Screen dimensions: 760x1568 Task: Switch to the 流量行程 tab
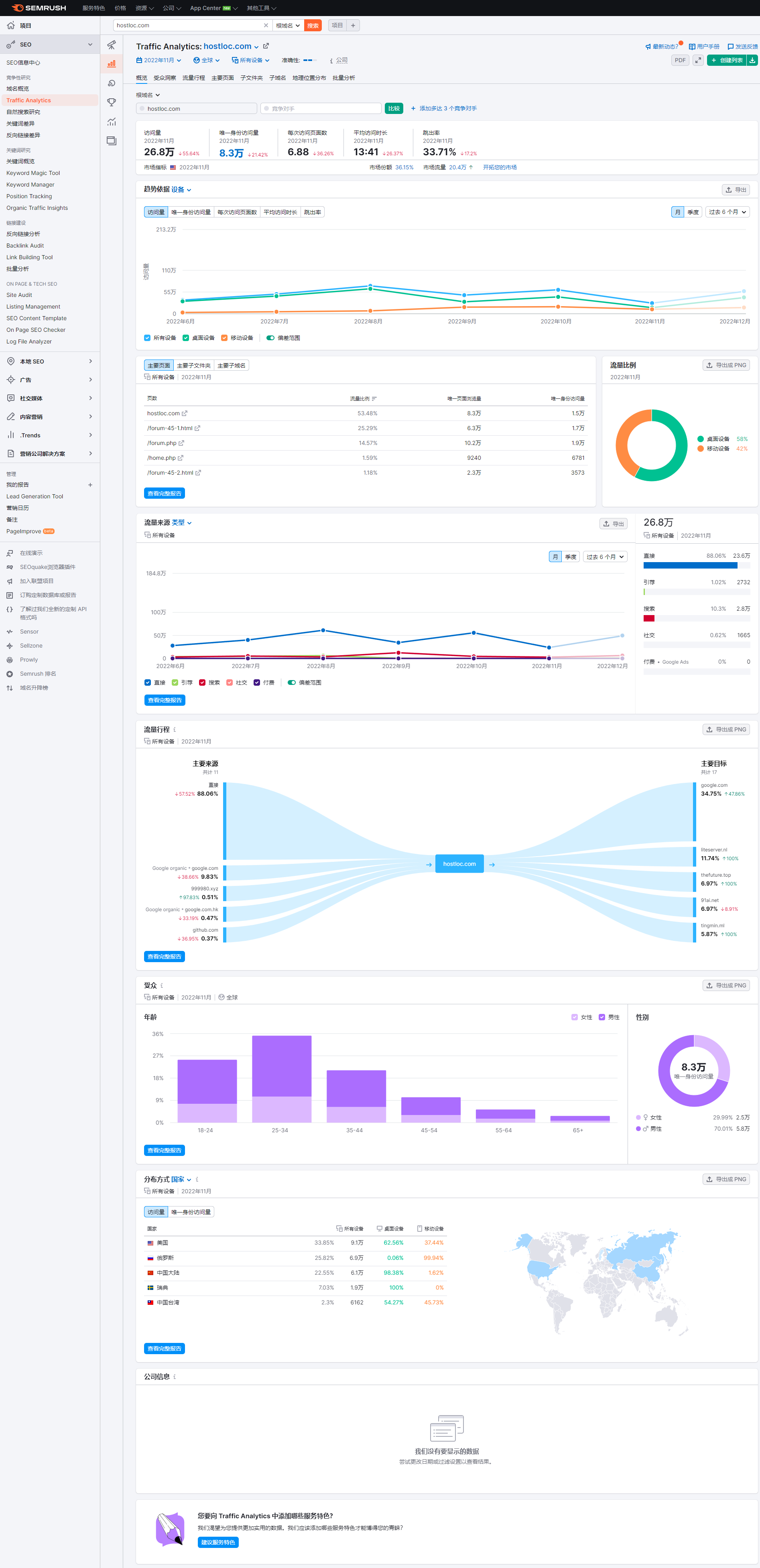coord(194,78)
